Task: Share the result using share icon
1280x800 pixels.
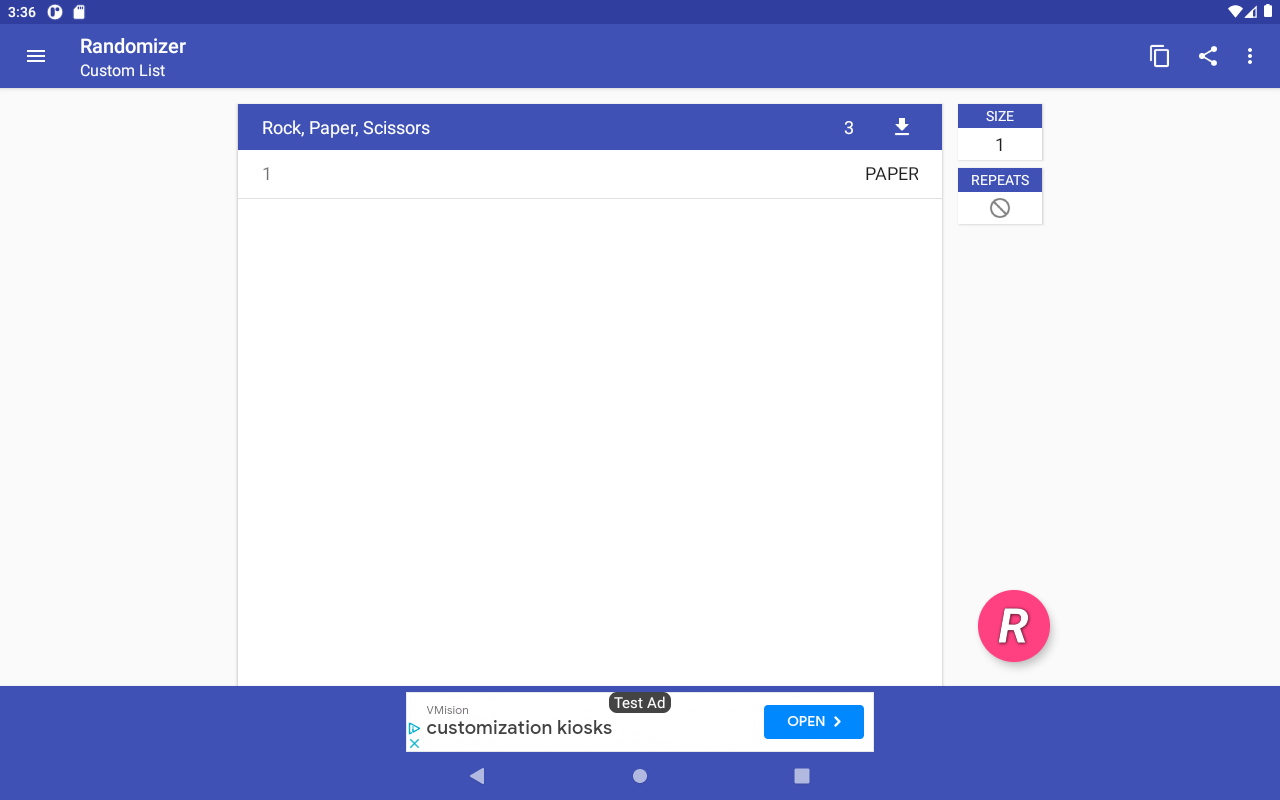Action: click(1208, 56)
